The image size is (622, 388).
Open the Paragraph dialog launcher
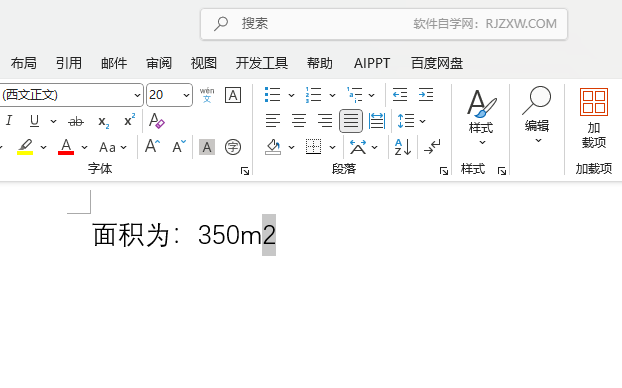(x=443, y=171)
